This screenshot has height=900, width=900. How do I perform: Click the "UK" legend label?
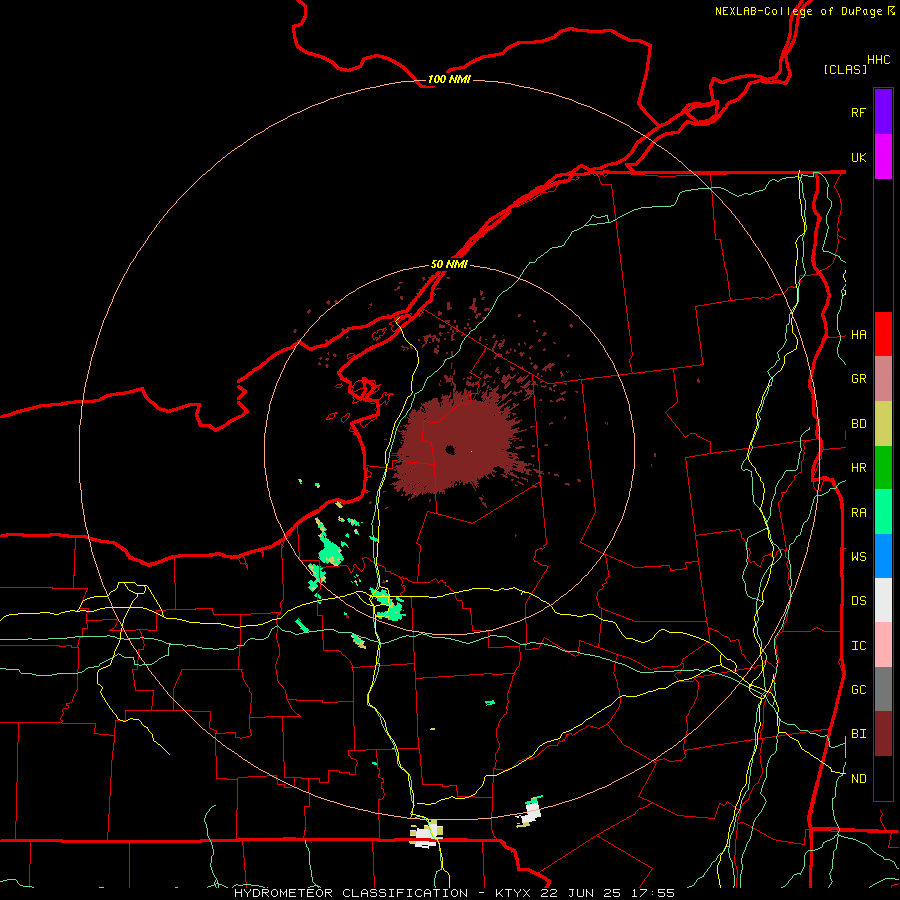click(x=858, y=157)
